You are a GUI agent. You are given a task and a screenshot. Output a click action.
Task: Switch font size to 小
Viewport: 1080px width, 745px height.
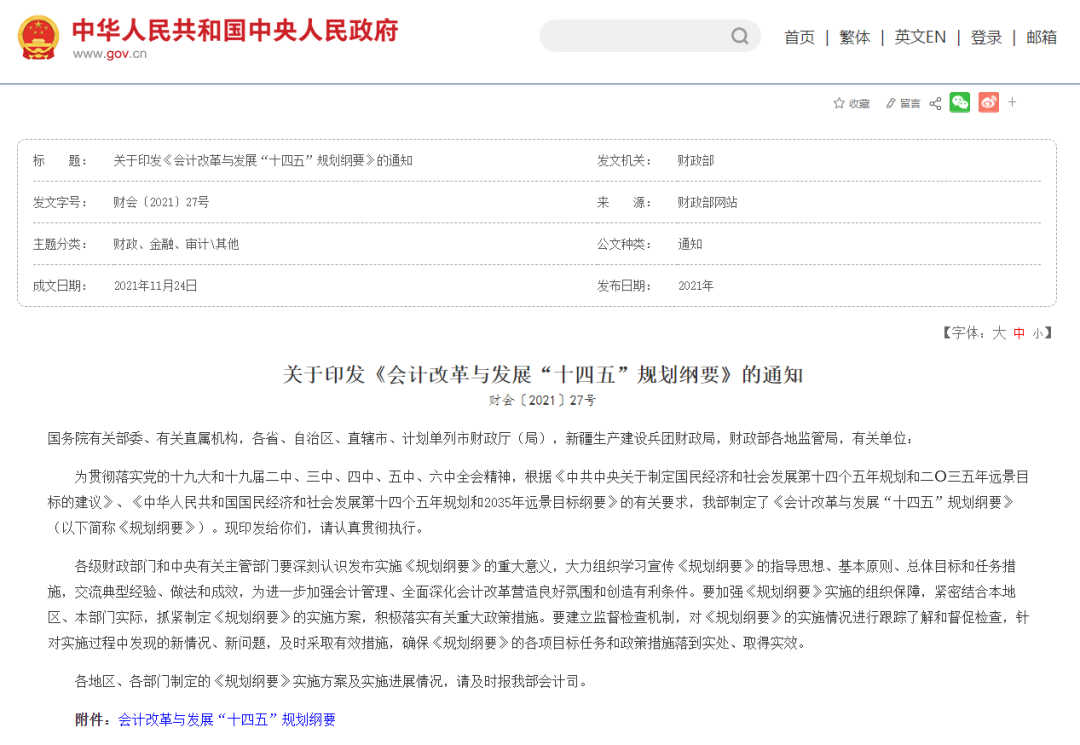pos(1037,333)
